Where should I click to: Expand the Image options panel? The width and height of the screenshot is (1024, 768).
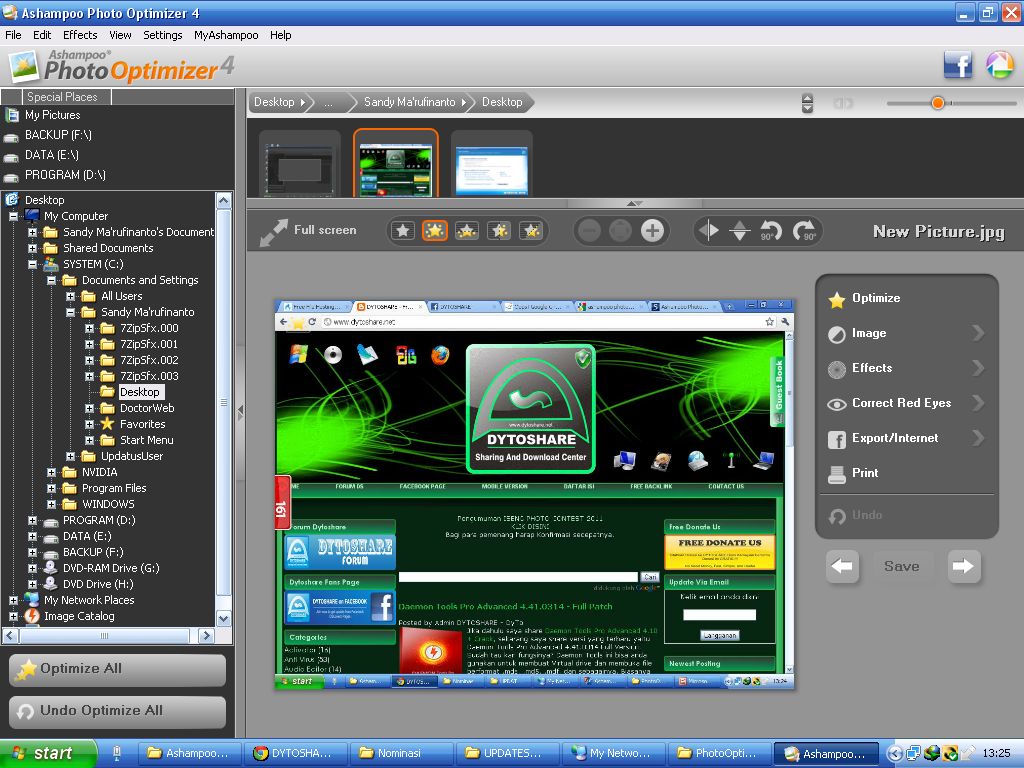click(x=905, y=333)
